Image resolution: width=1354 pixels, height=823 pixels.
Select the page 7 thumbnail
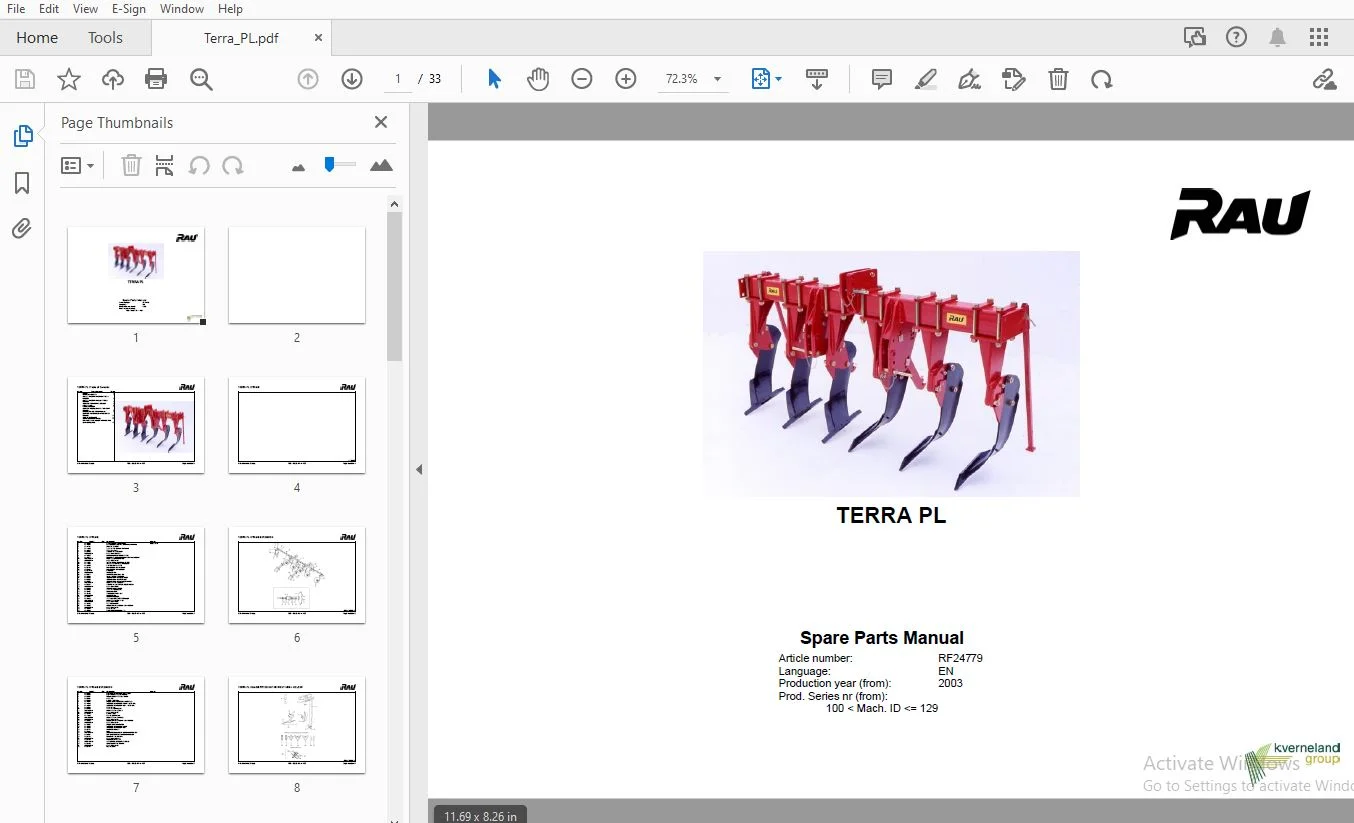click(x=136, y=725)
